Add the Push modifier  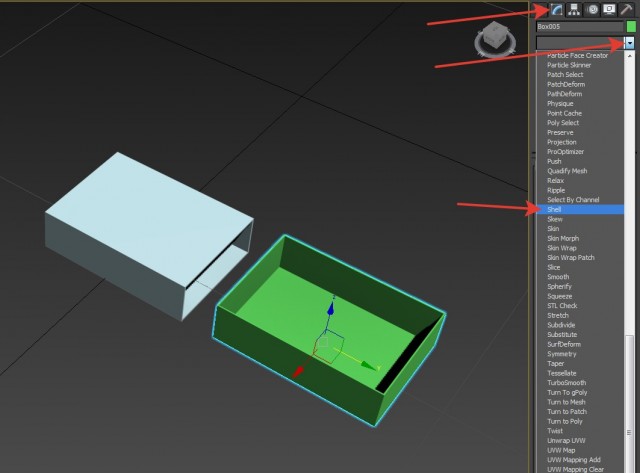point(554,162)
